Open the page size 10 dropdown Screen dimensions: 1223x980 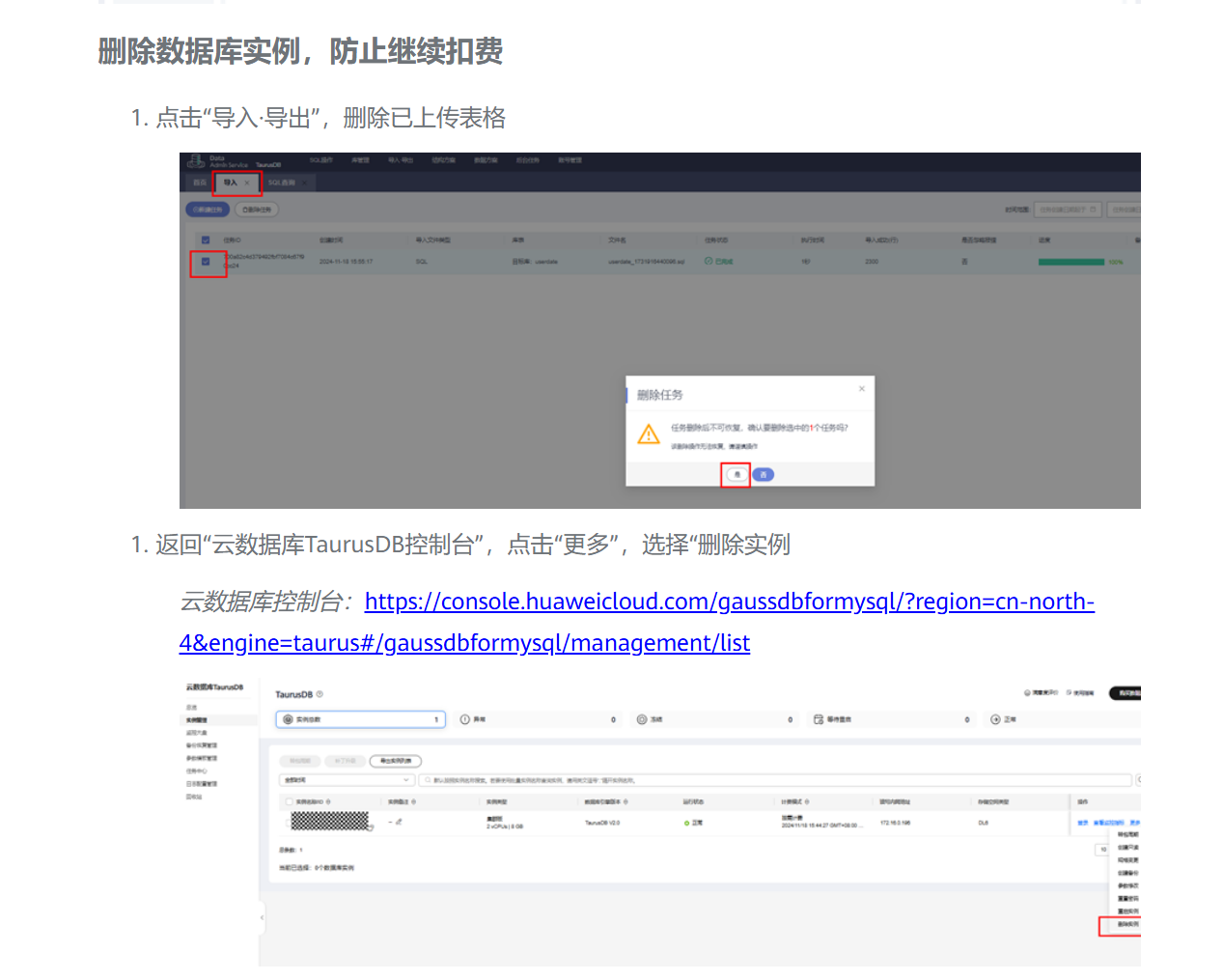pyautogui.click(x=1103, y=850)
